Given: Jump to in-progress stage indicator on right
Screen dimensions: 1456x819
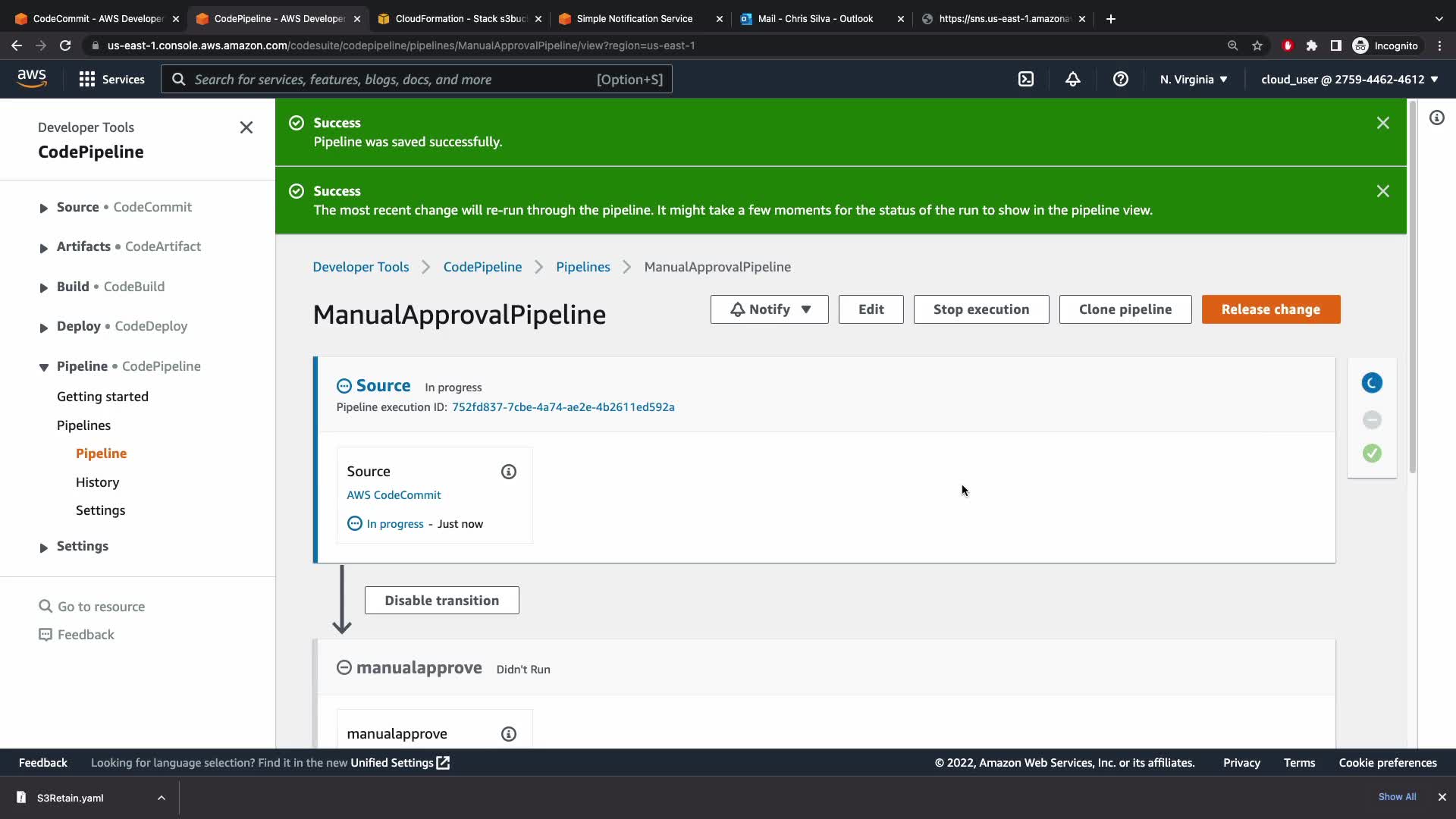Looking at the screenshot, I should point(1372,383).
